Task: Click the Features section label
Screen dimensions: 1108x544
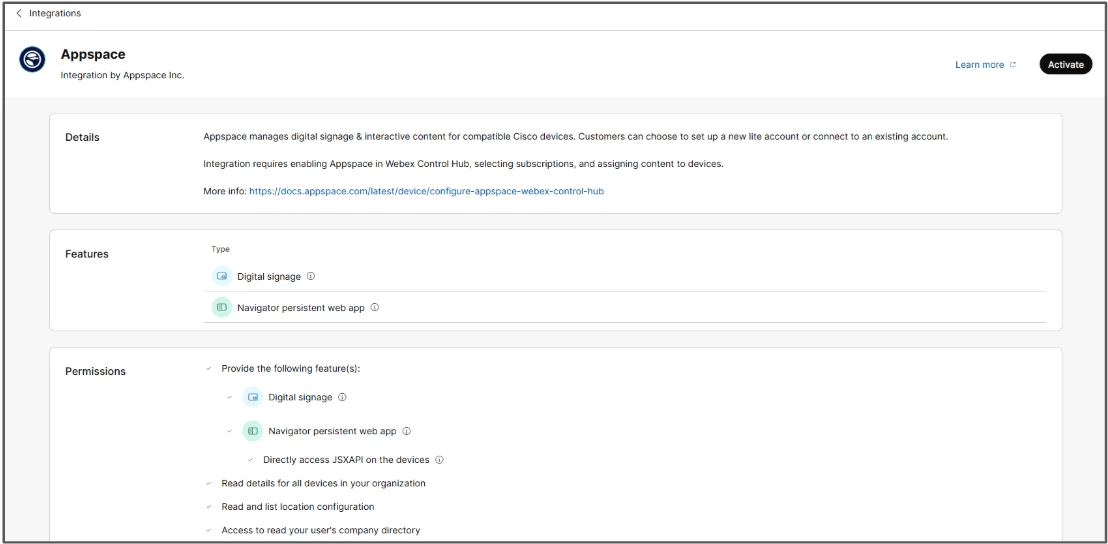Action: (x=87, y=254)
